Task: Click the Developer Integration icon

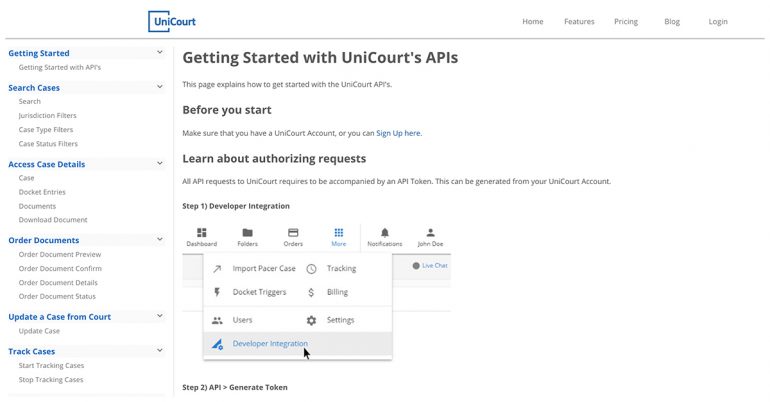Action: click(217, 344)
